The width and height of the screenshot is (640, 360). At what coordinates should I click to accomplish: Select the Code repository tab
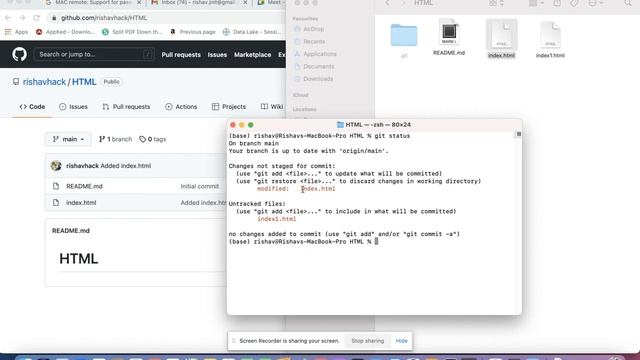click(32, 107)
